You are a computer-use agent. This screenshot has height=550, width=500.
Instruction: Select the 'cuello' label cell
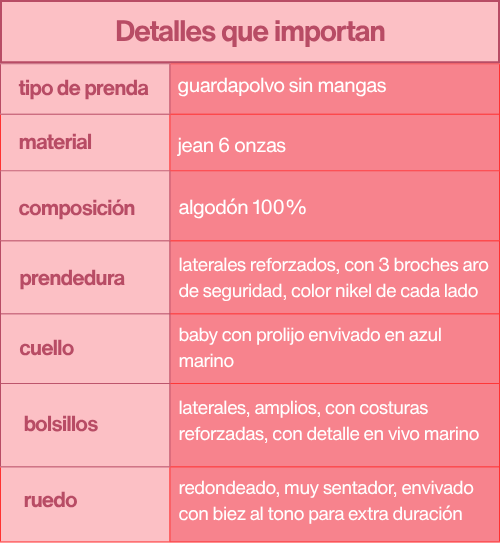[x=85, y=348]
